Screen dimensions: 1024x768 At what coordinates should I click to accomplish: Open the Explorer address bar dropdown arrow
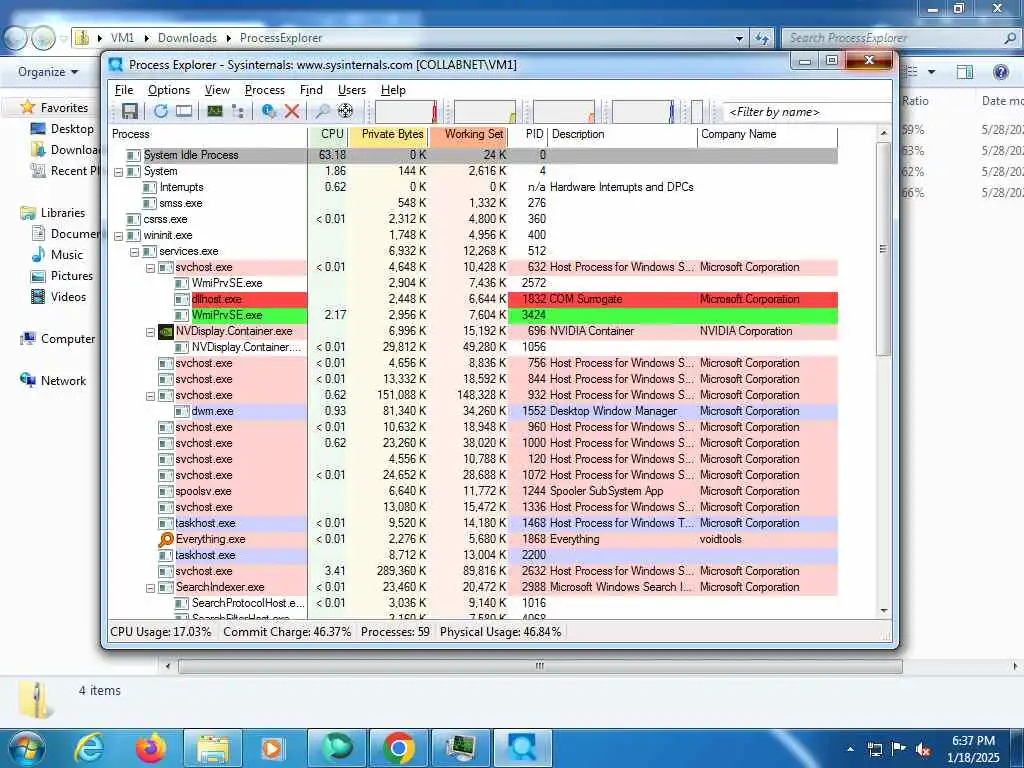(x=739, y=38)
